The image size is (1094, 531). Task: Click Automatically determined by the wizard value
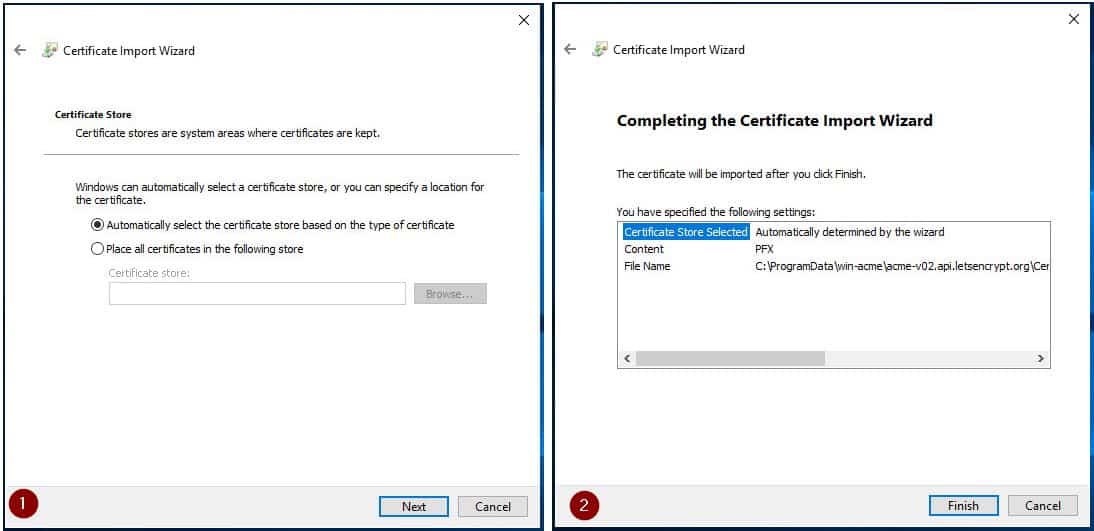click(850, 232)
